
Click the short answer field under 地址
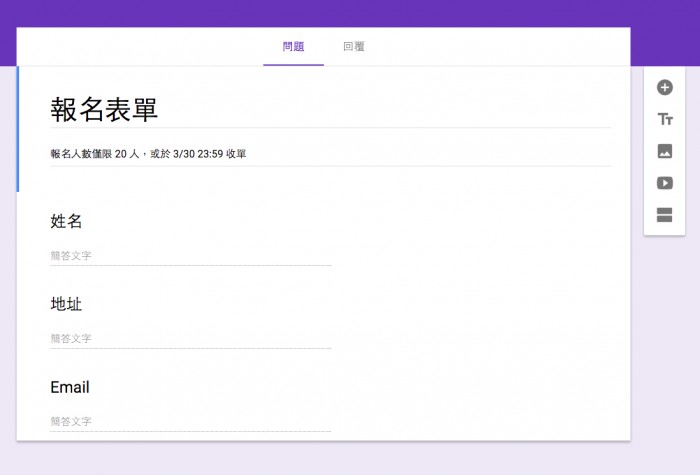(x=190, y=339)
